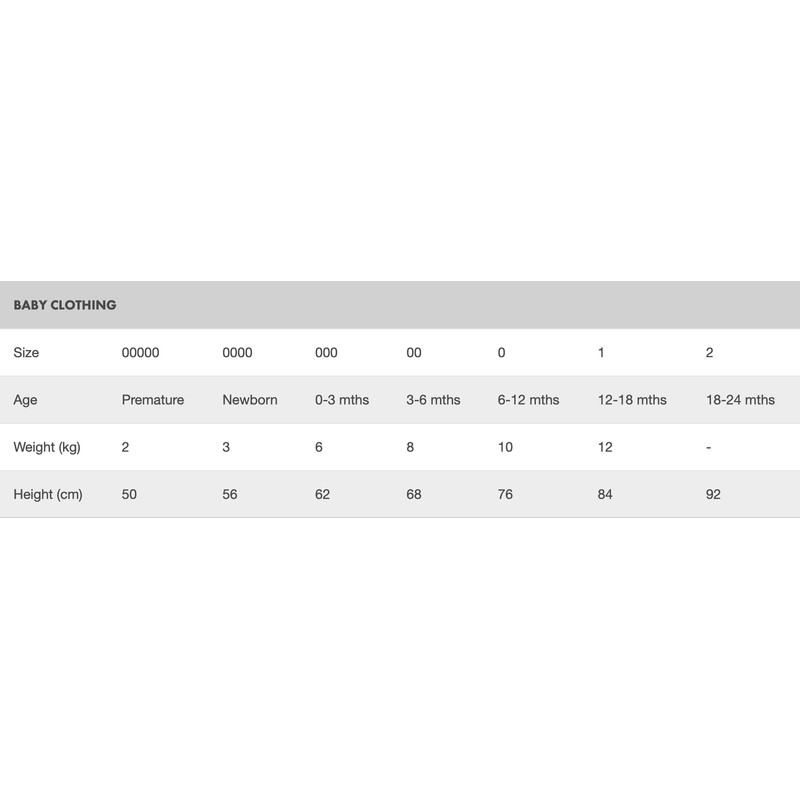The image size is (800, 800).
Task: Select the 10 kg weight value
Action: pos(505,447)
